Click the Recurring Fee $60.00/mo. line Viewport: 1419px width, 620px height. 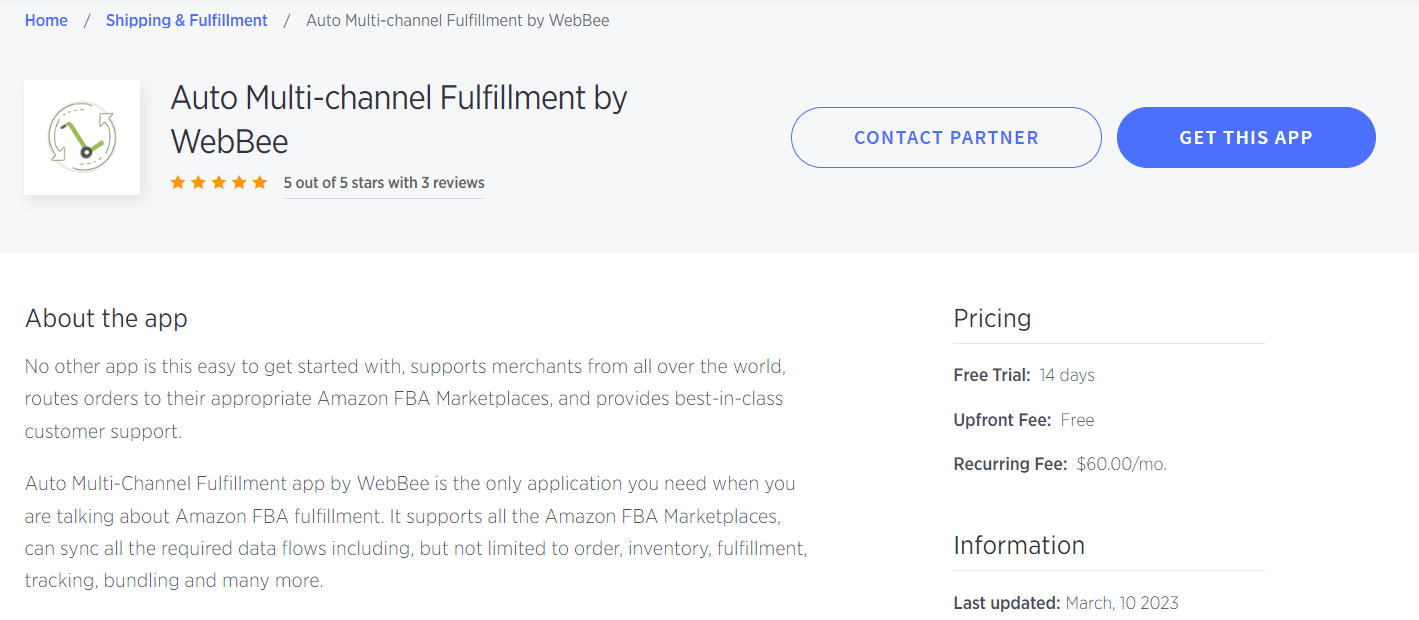[1060, 464]
